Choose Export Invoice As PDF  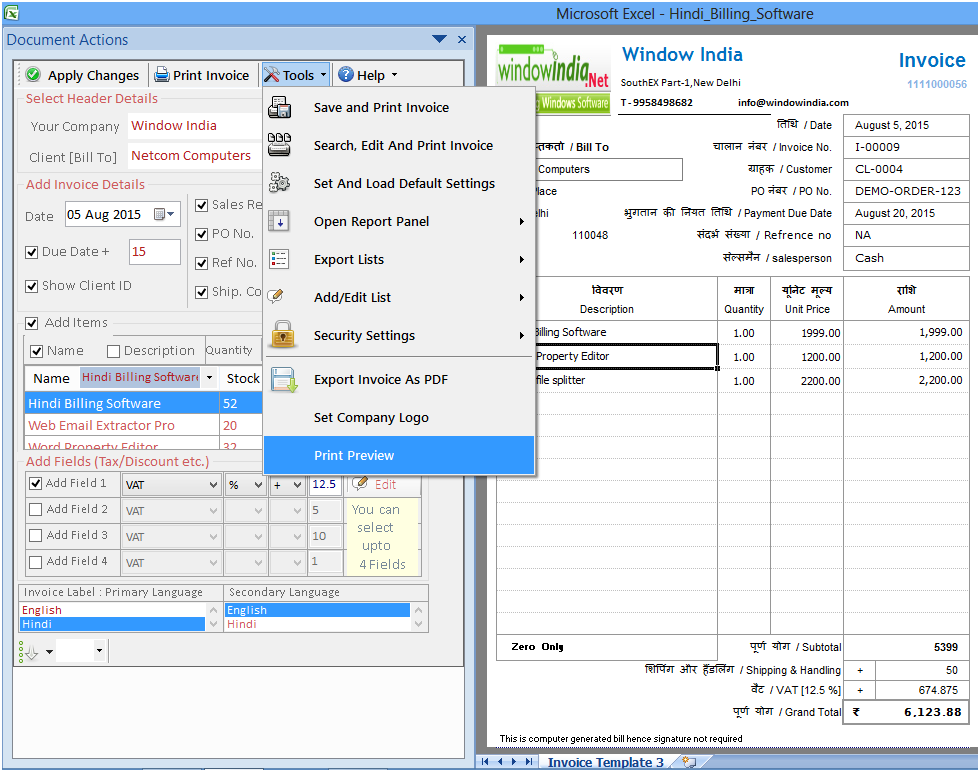click(399, 380)
